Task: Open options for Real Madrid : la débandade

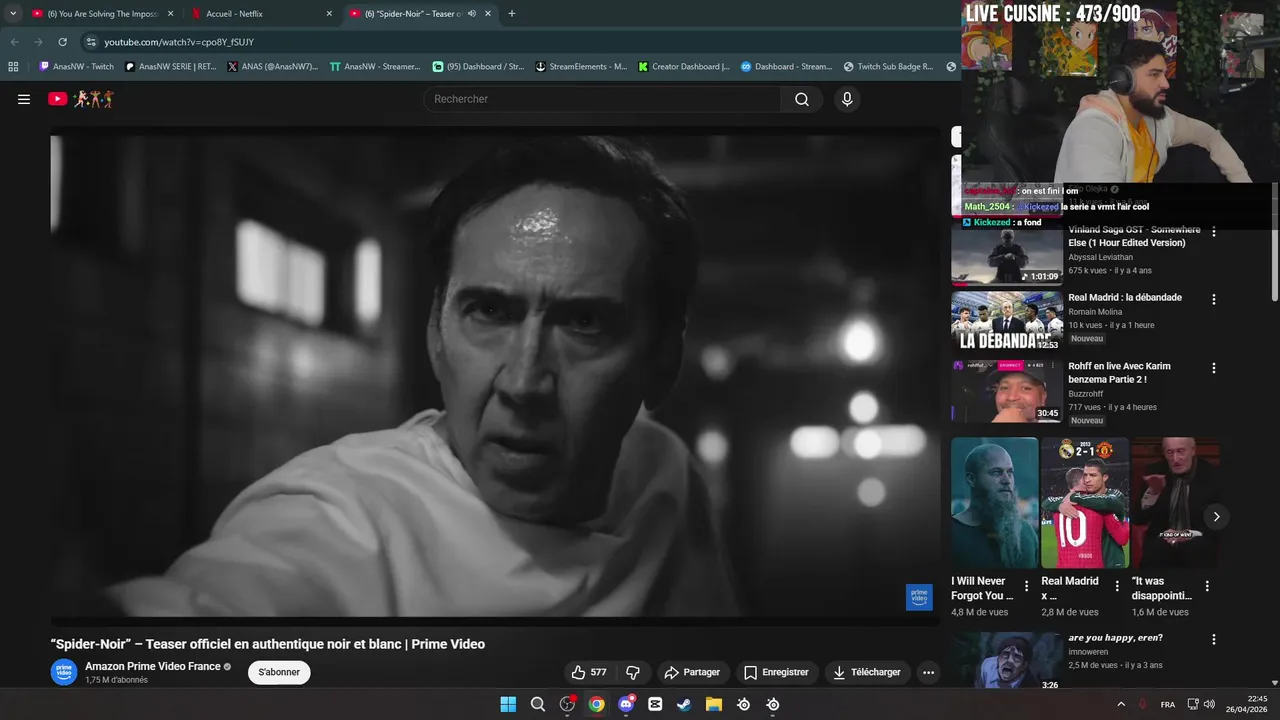Action: (1214, 299)
